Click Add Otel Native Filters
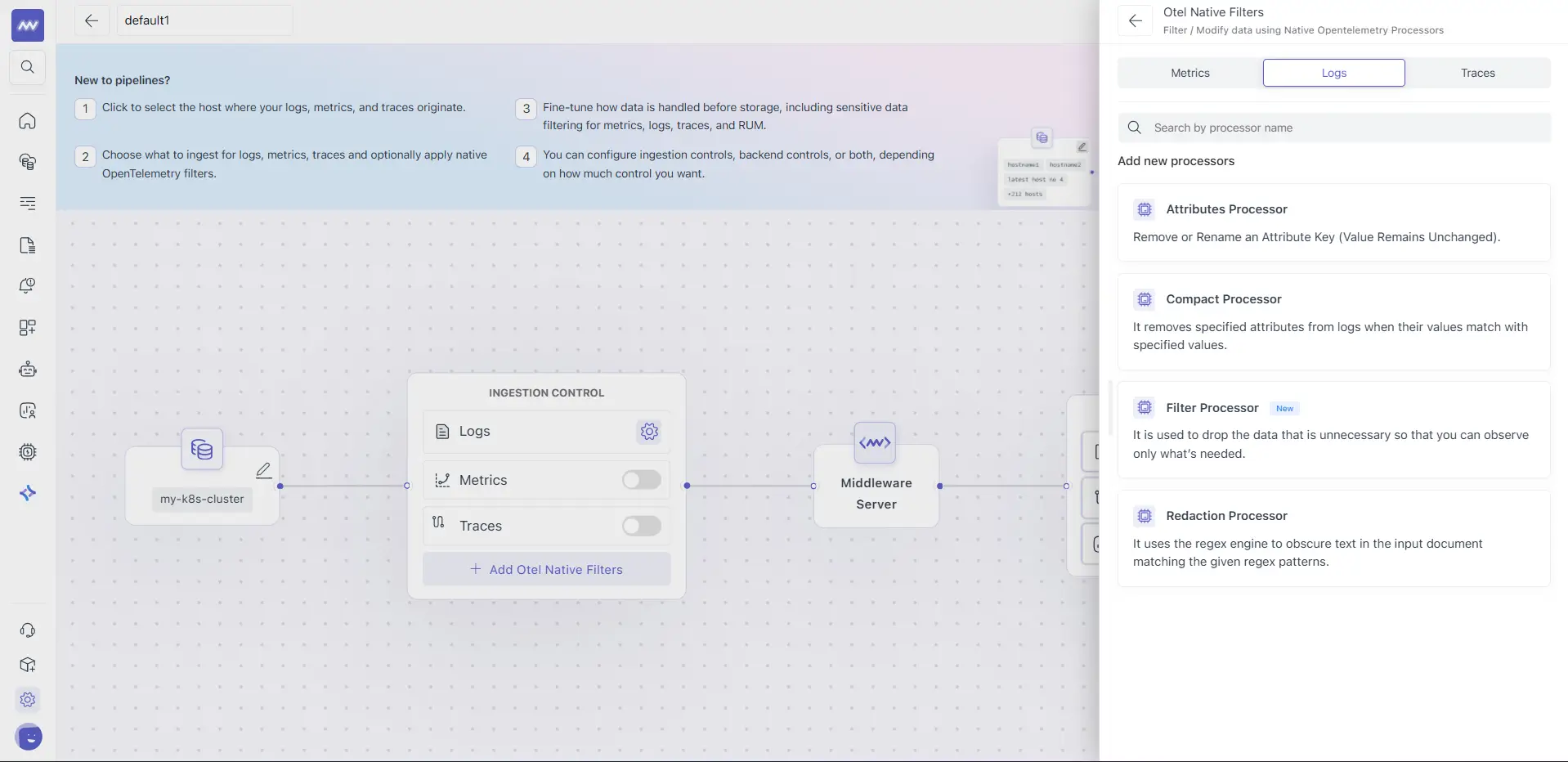 tap(546, 569)
